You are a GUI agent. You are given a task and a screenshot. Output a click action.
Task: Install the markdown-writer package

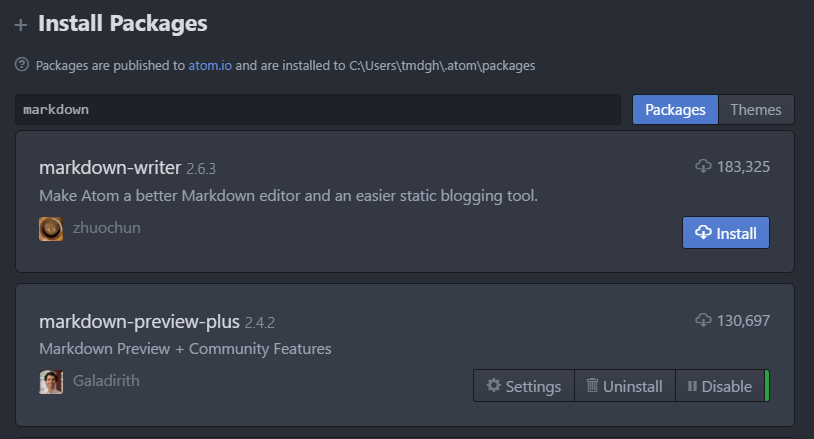pos(726,232)
